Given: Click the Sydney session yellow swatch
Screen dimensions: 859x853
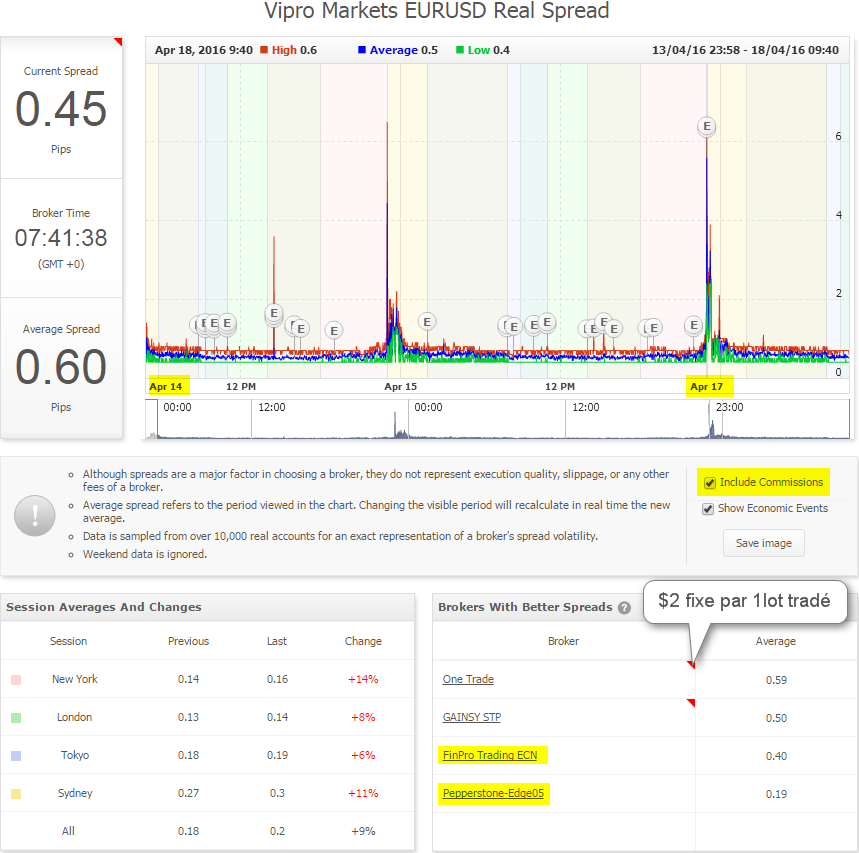Looking at the screenshot, I should pos(16,794).
